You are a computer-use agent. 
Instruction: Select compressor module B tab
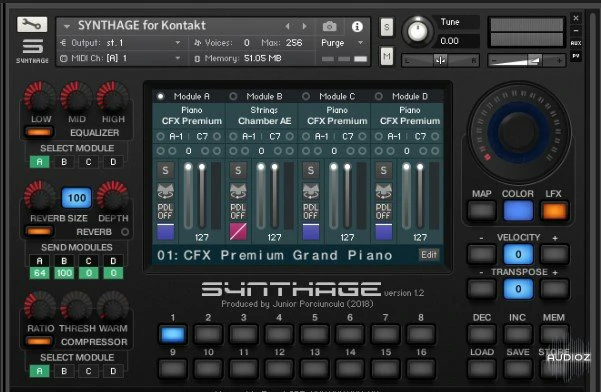pyautogui.click(x=64, y=371)
